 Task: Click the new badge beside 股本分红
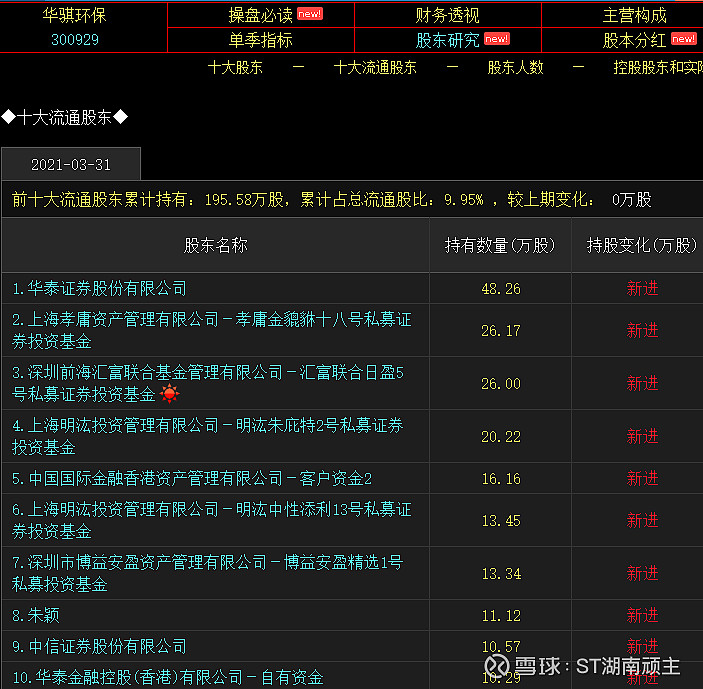(684, 39)
